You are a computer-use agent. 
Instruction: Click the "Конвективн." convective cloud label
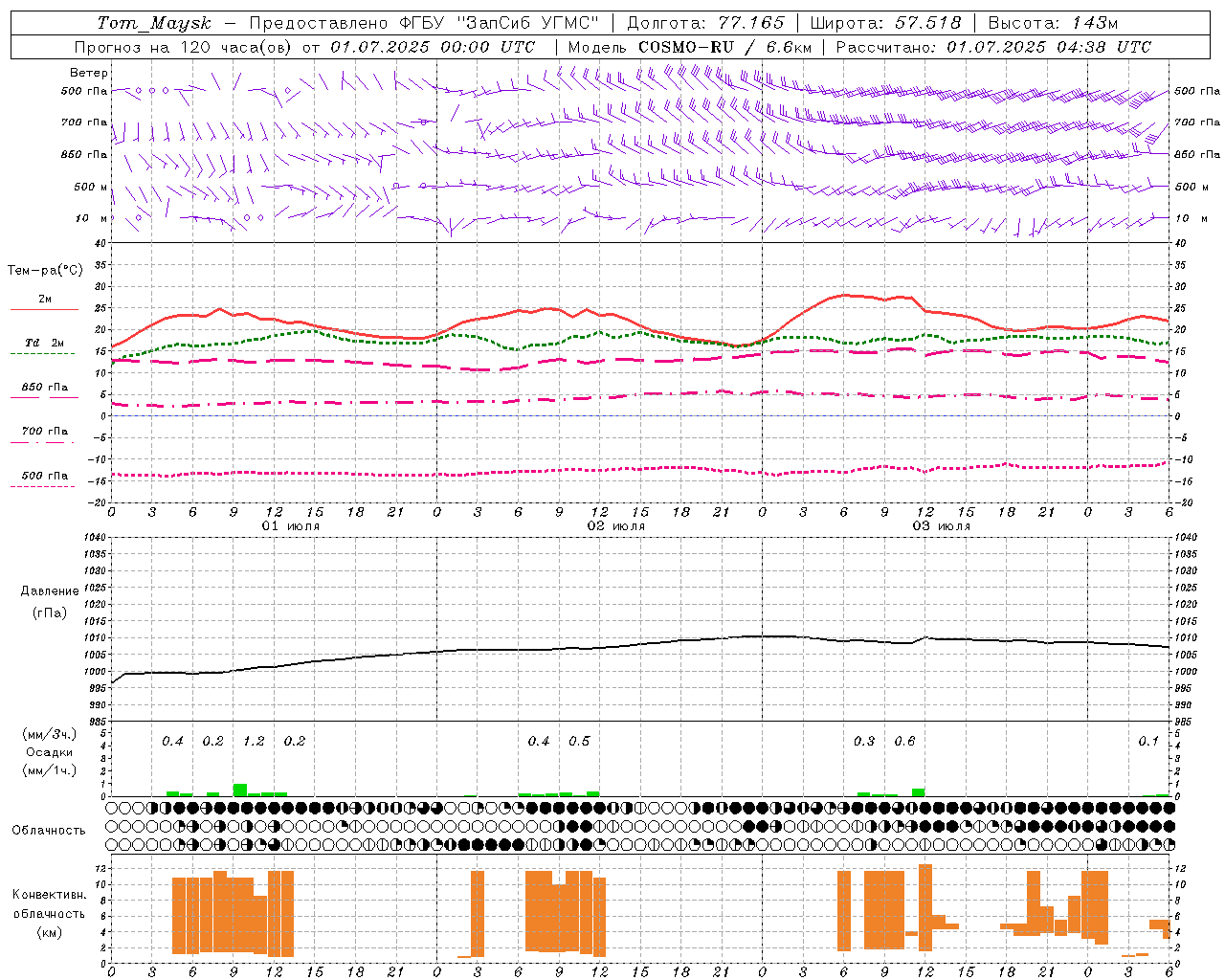[49, 895]
